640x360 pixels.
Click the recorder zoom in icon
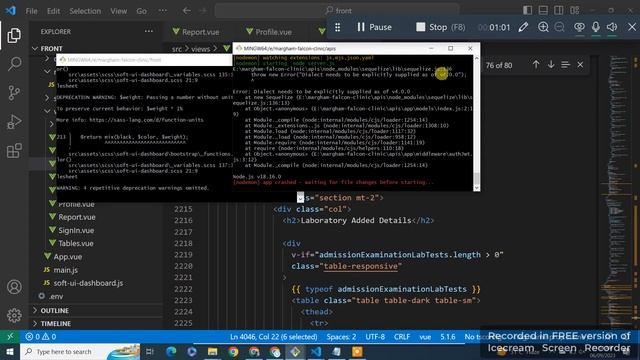pyautogui.click(x=543, y=27)
